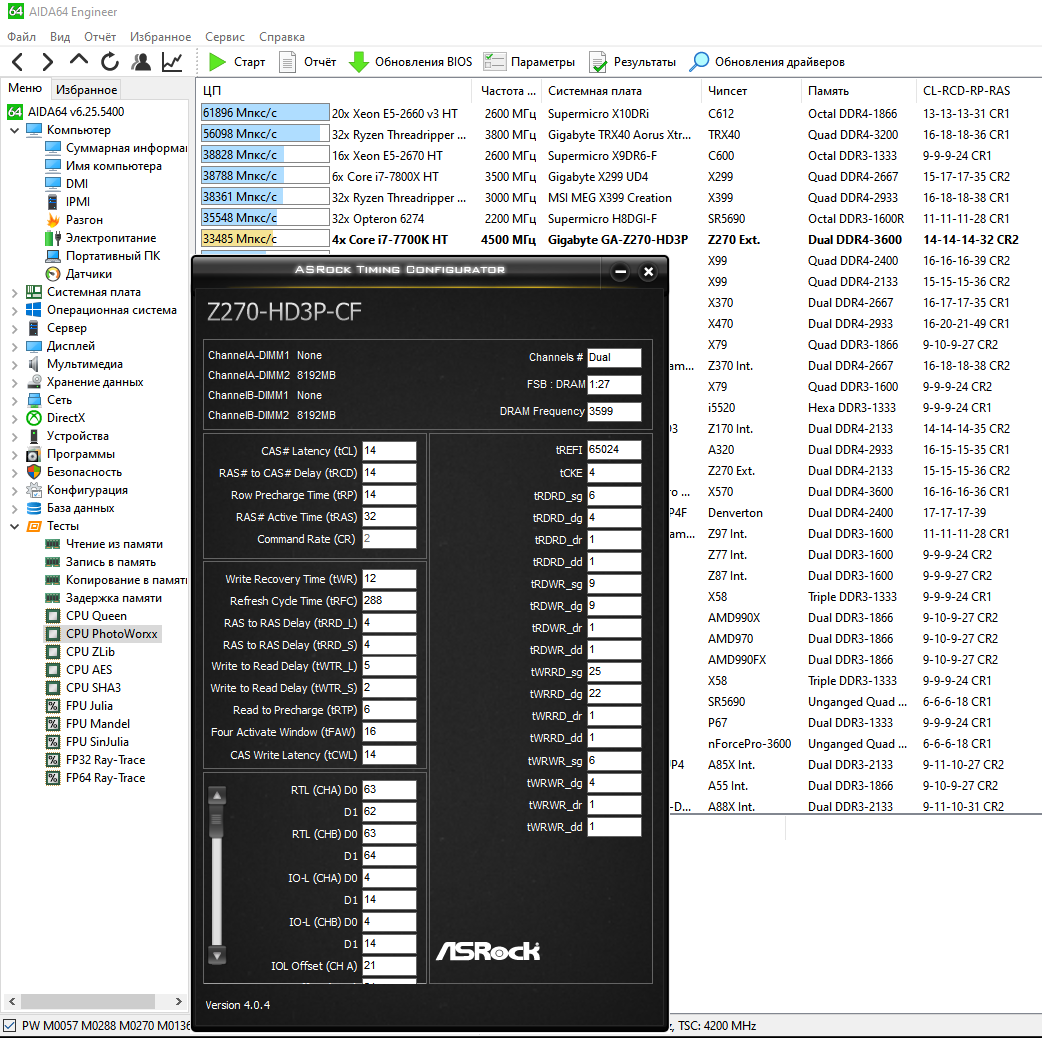Expand the Хранение данных tree node
The width and height of the screenshot is (1042, 1038).
click(14, 382)
